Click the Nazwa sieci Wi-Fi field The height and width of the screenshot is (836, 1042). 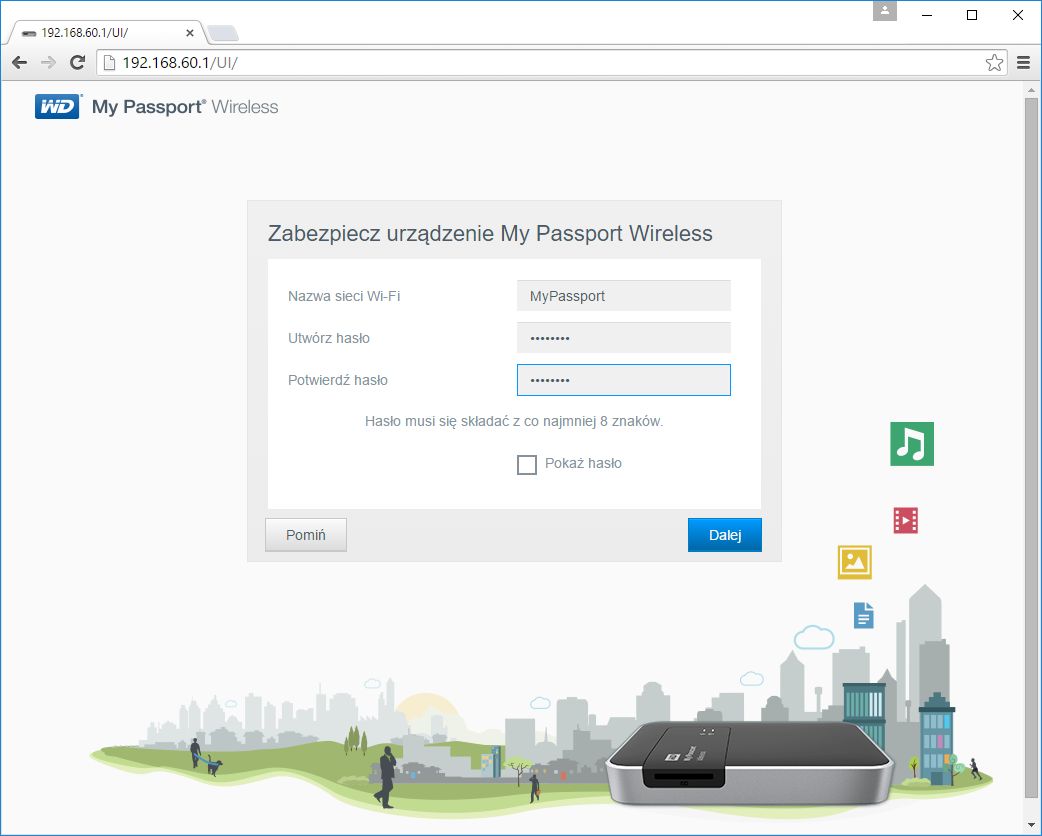(x=623, y=295)
